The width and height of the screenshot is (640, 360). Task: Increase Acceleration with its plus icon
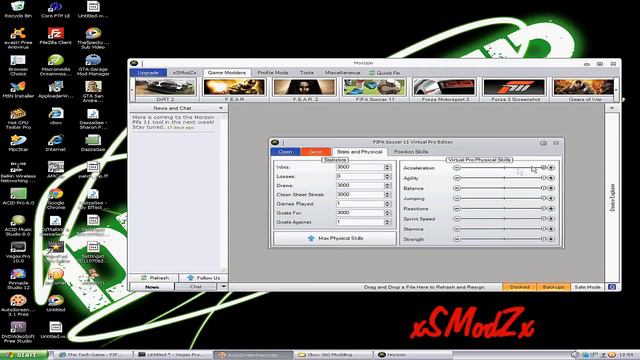(551, 168)
